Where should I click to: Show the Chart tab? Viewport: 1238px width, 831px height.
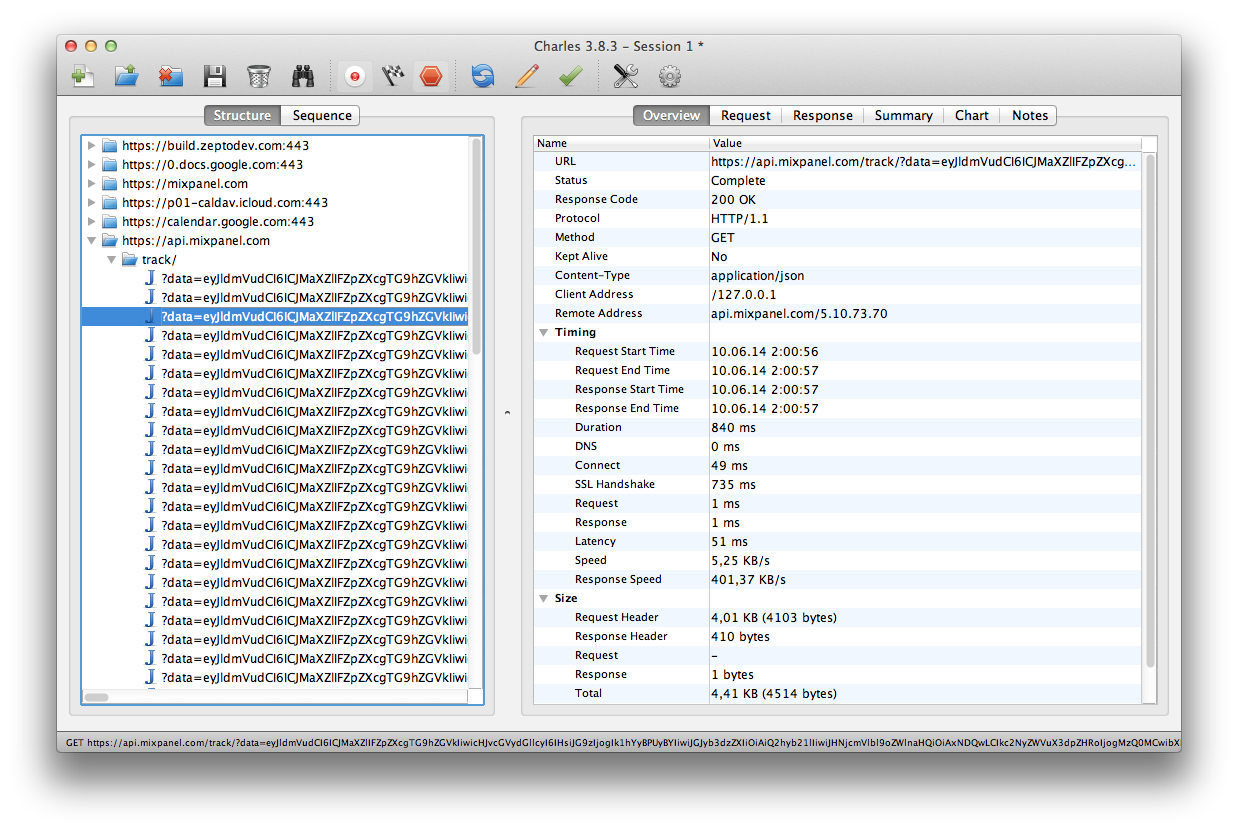click(x=972, y=115)
